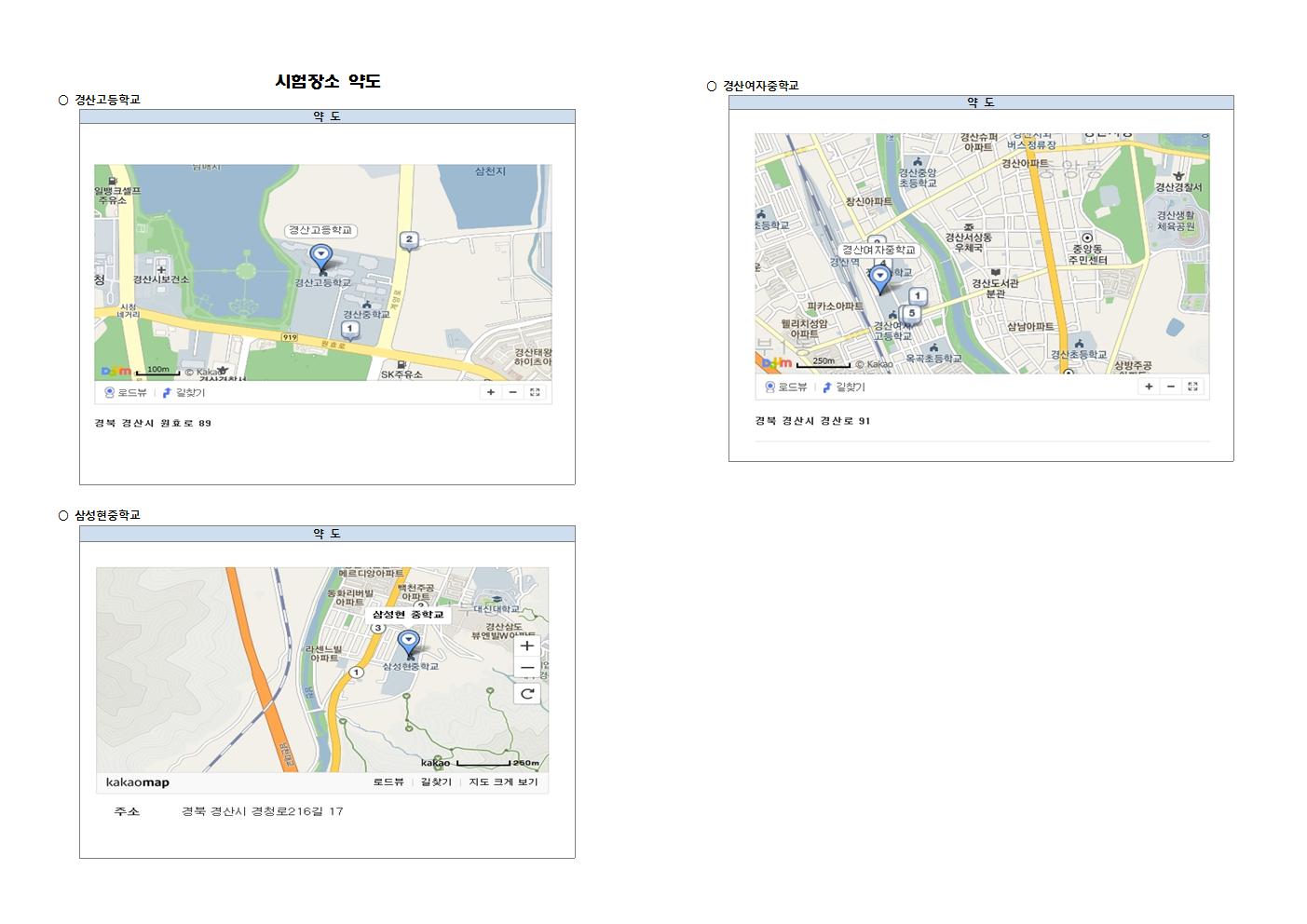The width and height of the screenshot is (1307, 924).
Task: Click 지도 크게 보기 on 삼성현중학교 map
Action: tap(503, 782)
